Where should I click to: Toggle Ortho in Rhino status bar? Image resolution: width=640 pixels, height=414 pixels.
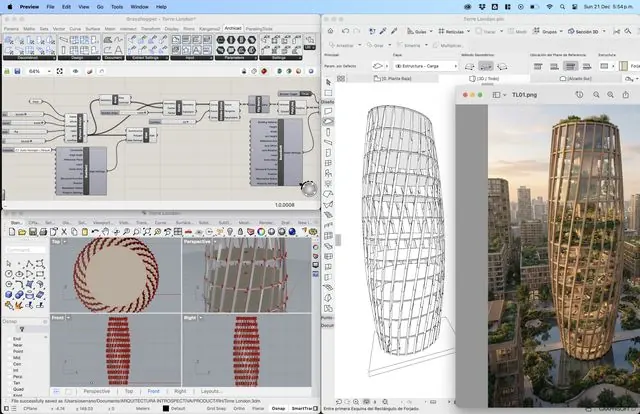tap(239, 408)
